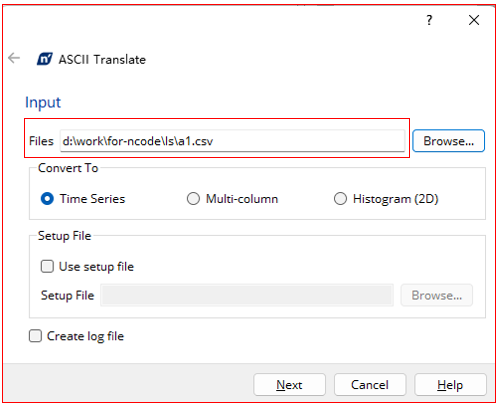
Task: Open context help with the question mark
Action: (429, 20)
